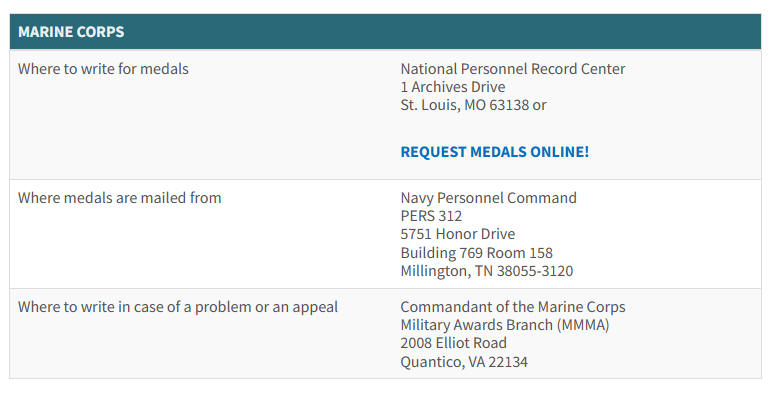Click the 'St. Louis, MO 63138 or' line
774x394 pixels.
point(473,105)
